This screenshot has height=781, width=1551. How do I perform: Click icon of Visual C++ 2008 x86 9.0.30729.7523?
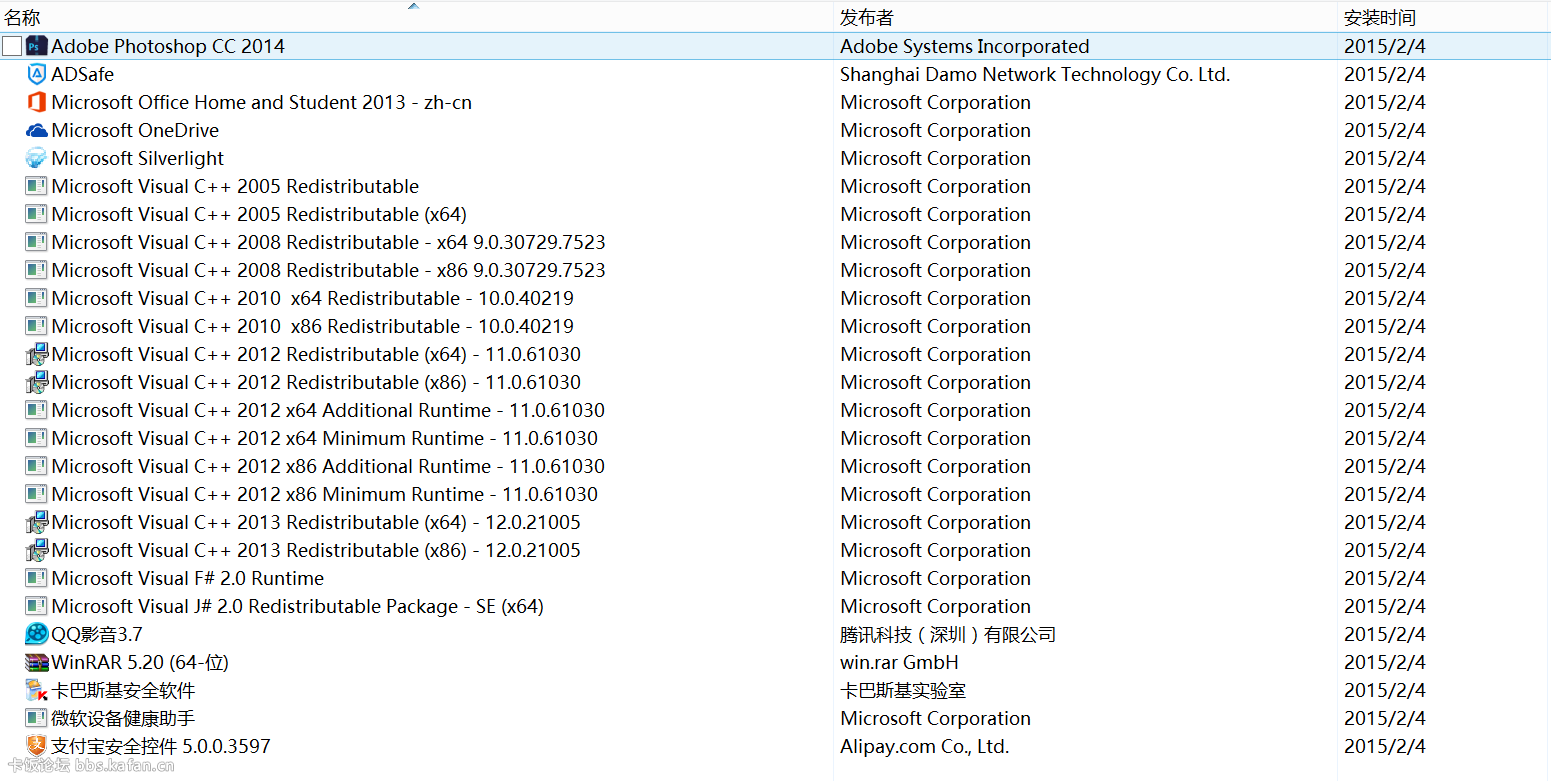click(37, 270)
